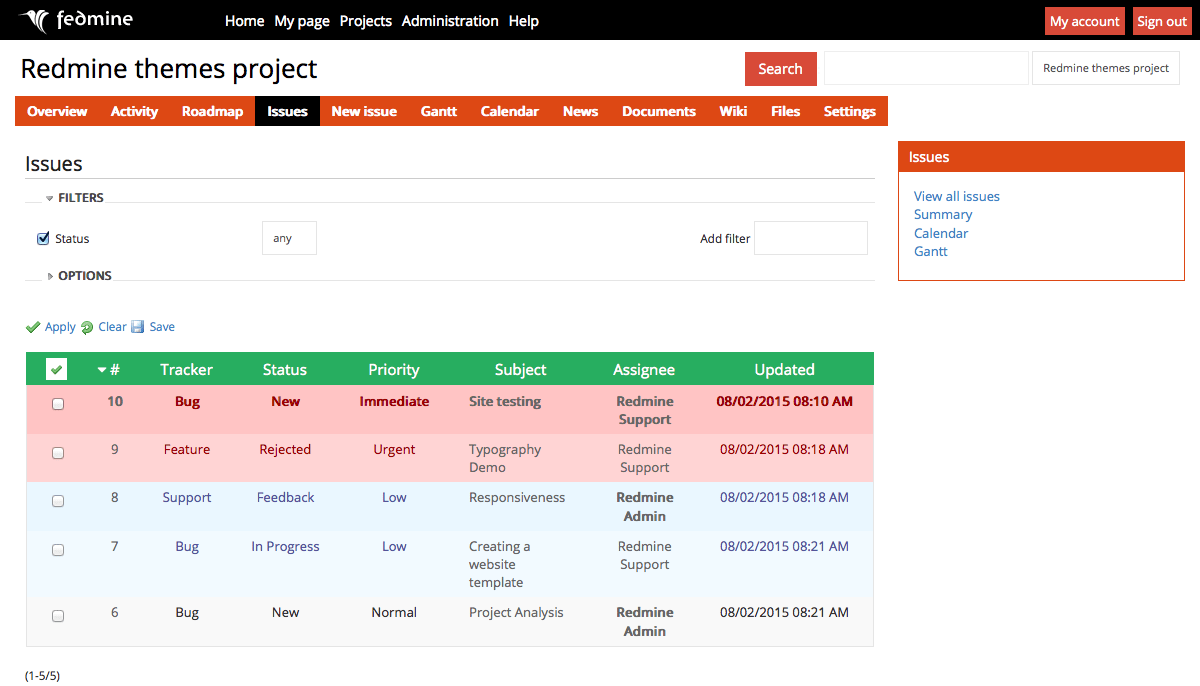Screen dimensions: 1200x686
Task: Switch to the Calendar tab
Action: (x=510, y=111)
